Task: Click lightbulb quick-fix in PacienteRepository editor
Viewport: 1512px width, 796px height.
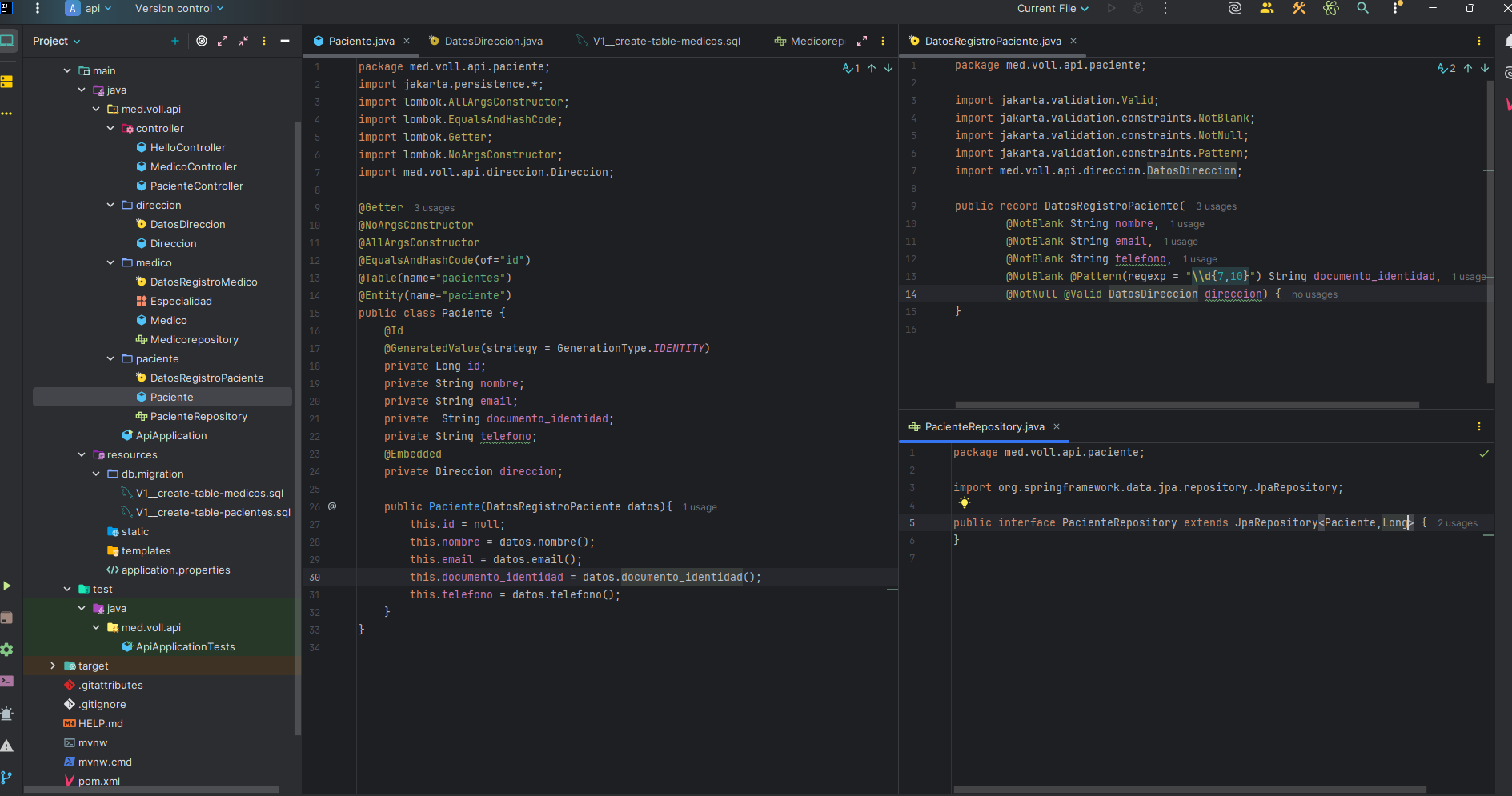Action: coord(965,503)
